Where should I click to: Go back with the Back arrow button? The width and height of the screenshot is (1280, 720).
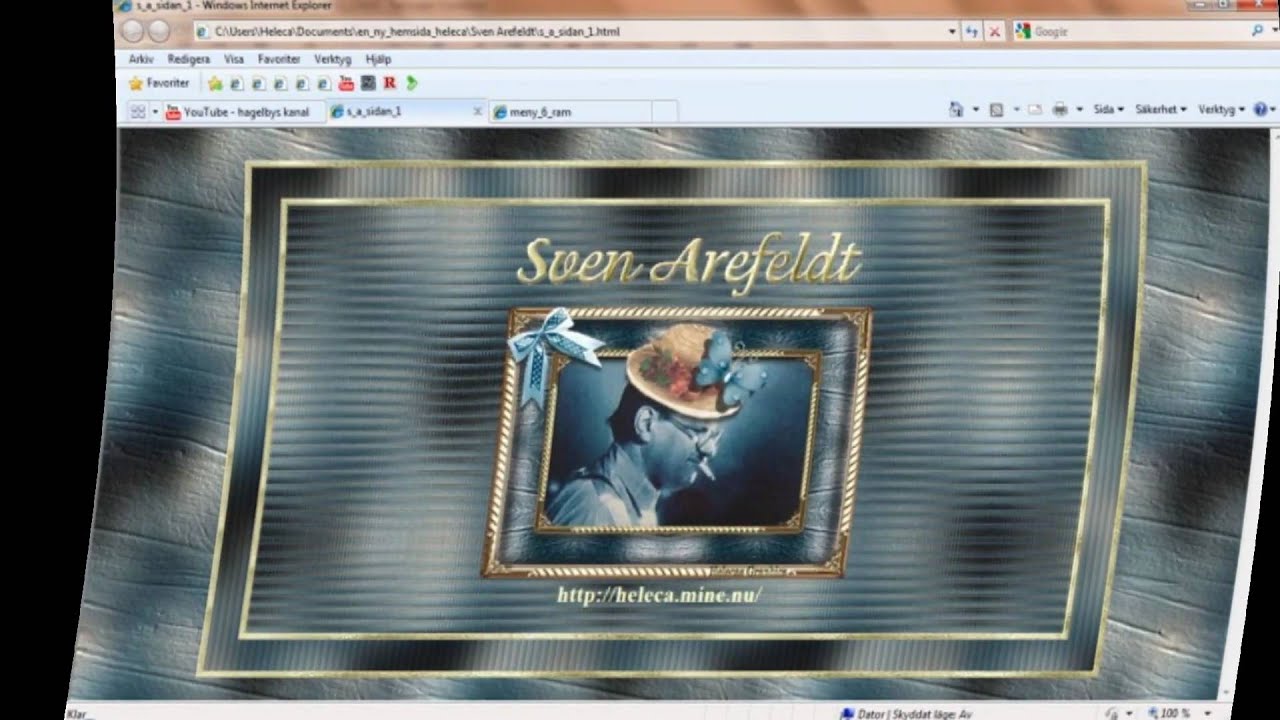click(x=133, y=31)
